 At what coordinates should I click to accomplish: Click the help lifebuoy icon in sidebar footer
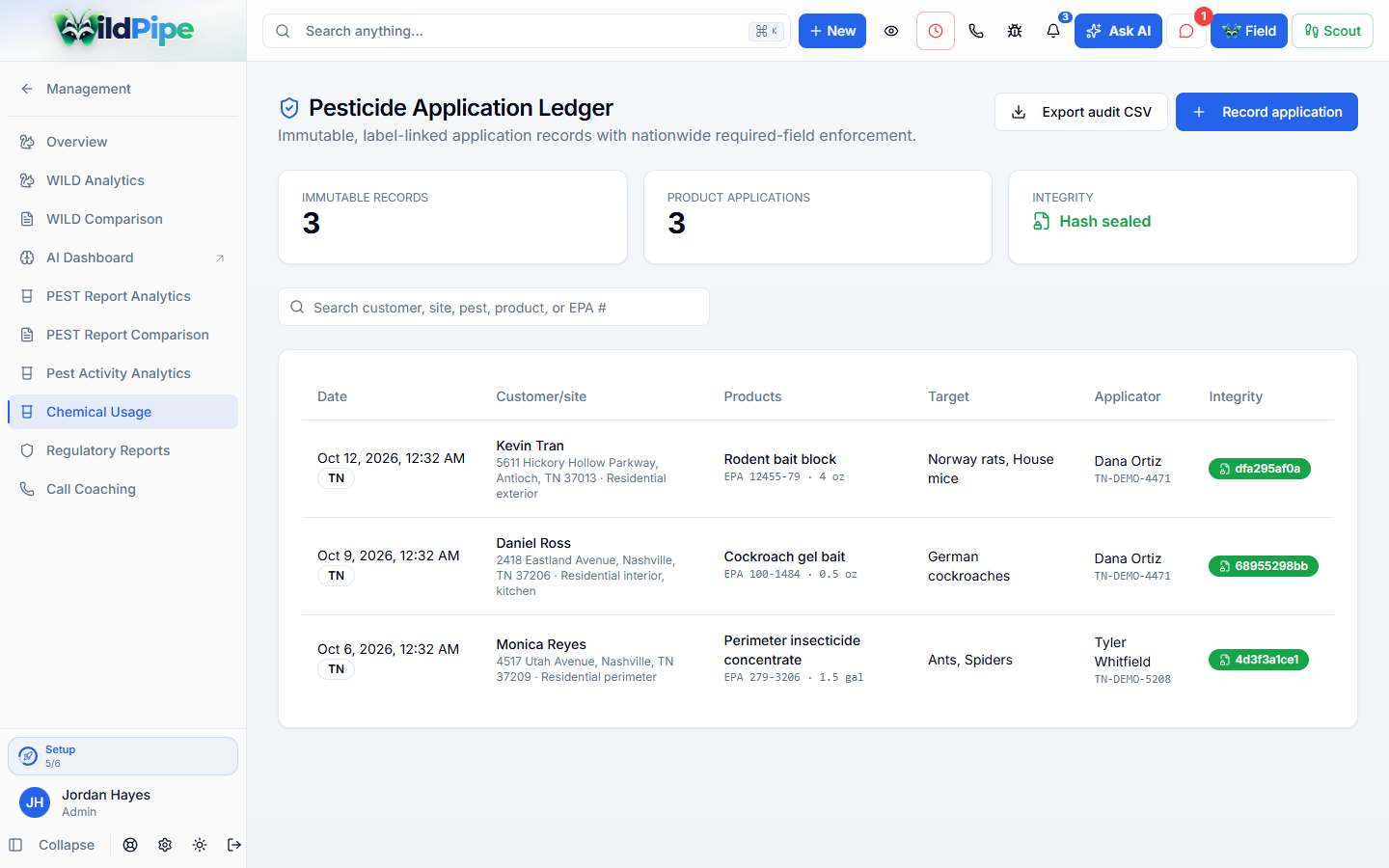pos(130,845)
